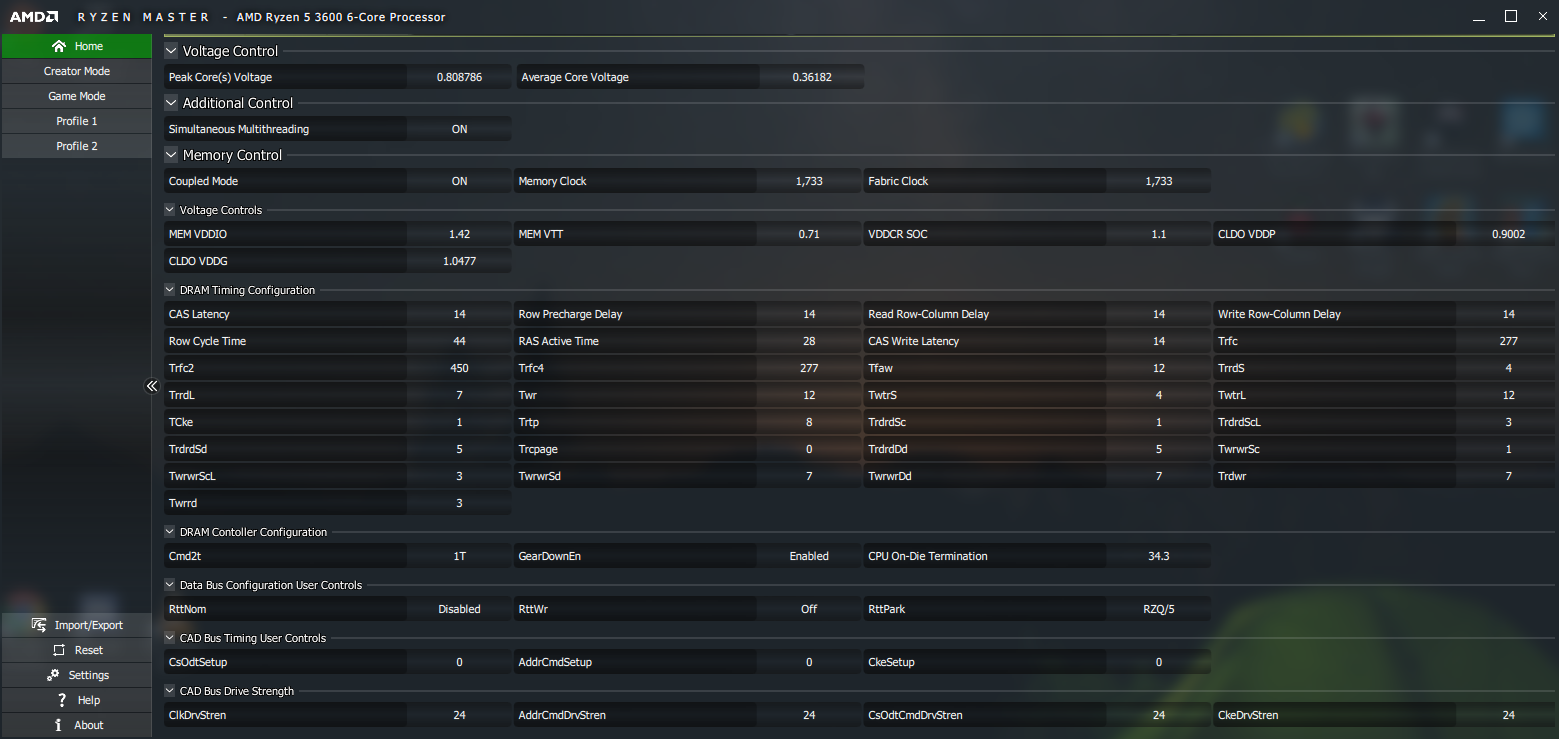Collapse the Voltage Controls subsection
Viewport: 1559px width, 739px height.
[x=169, y=210]
